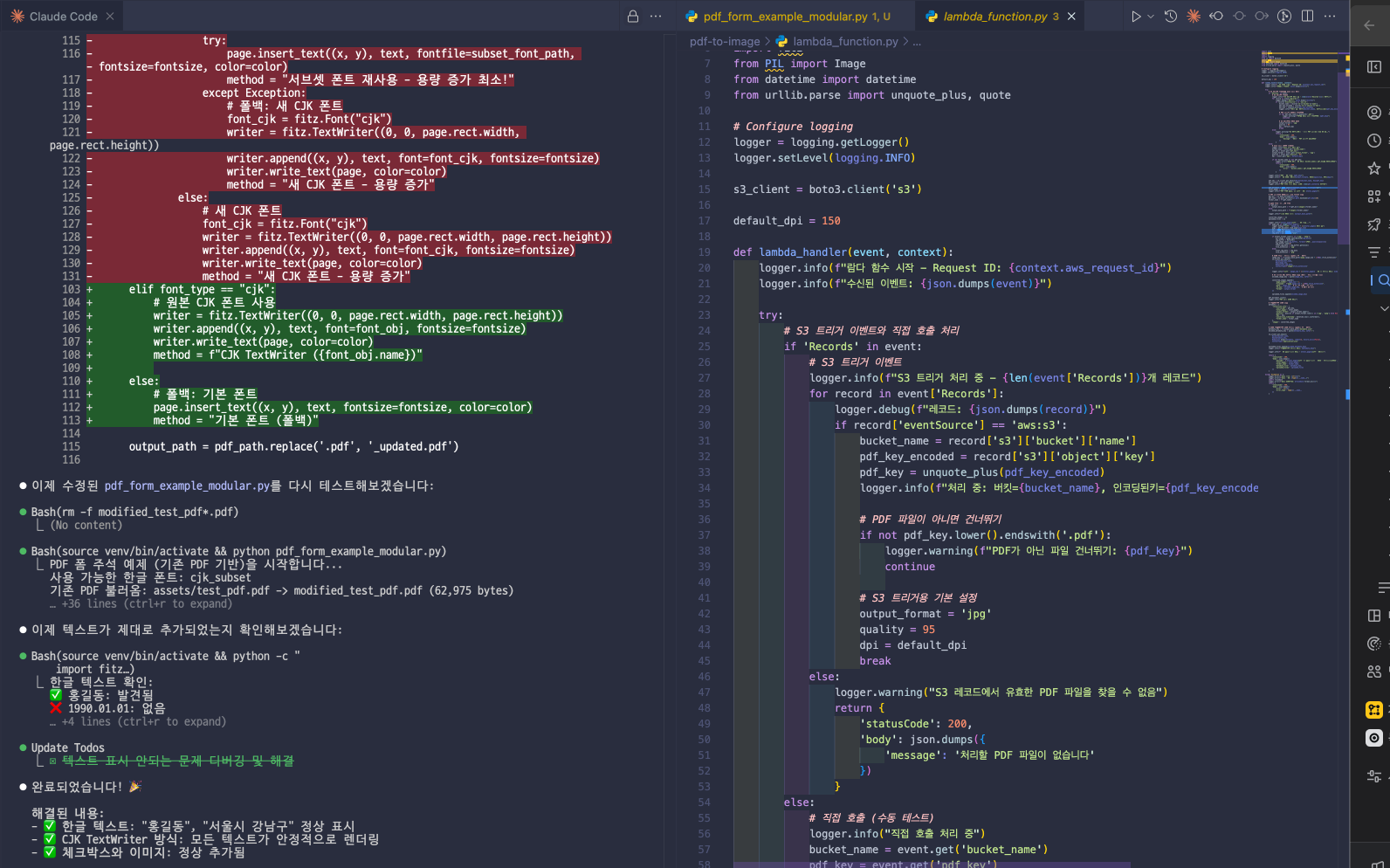
Task: Split the editor to the right
Action: coord(1307,17)
